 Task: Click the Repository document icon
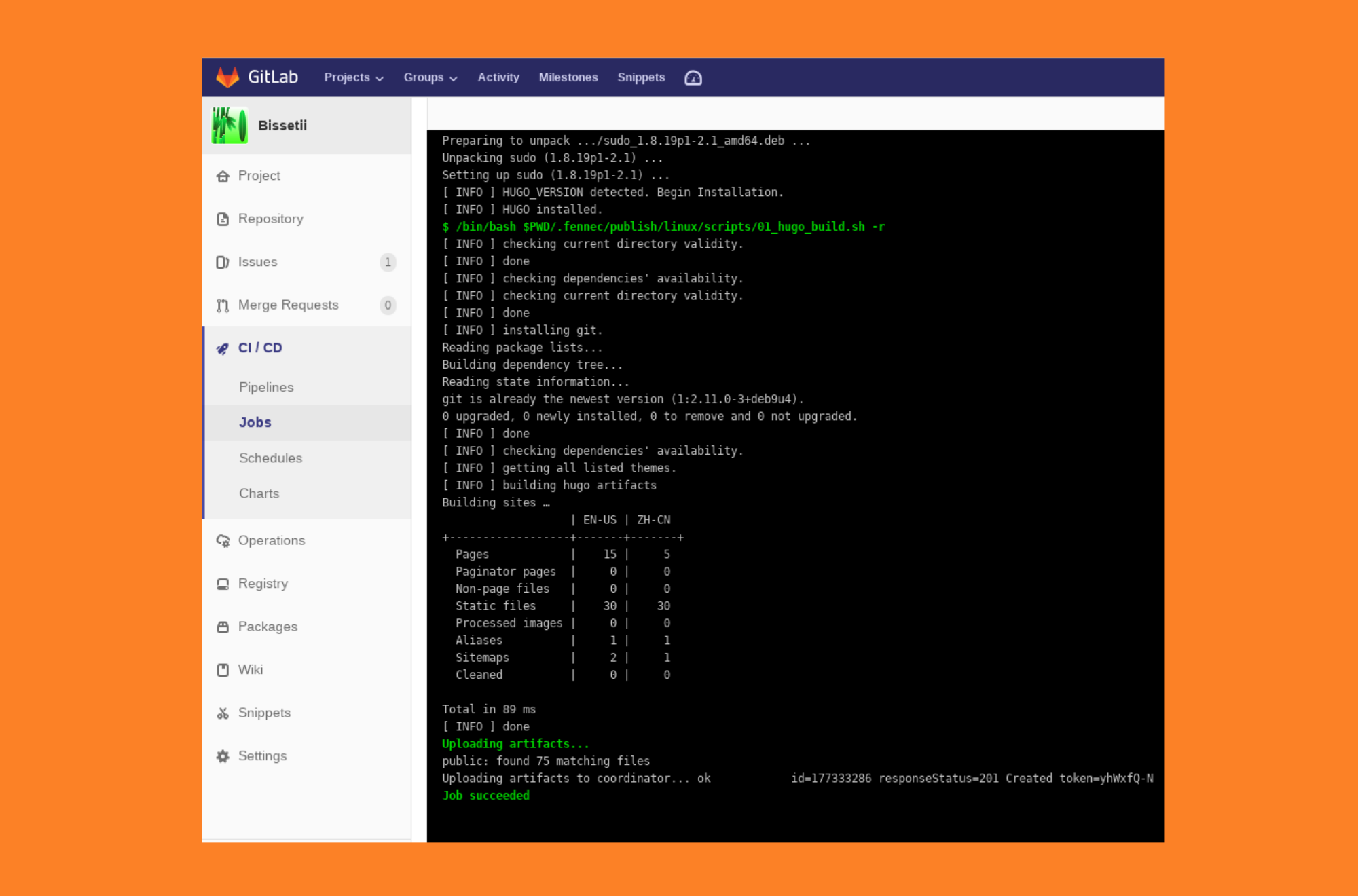click(x=223, y=219)
